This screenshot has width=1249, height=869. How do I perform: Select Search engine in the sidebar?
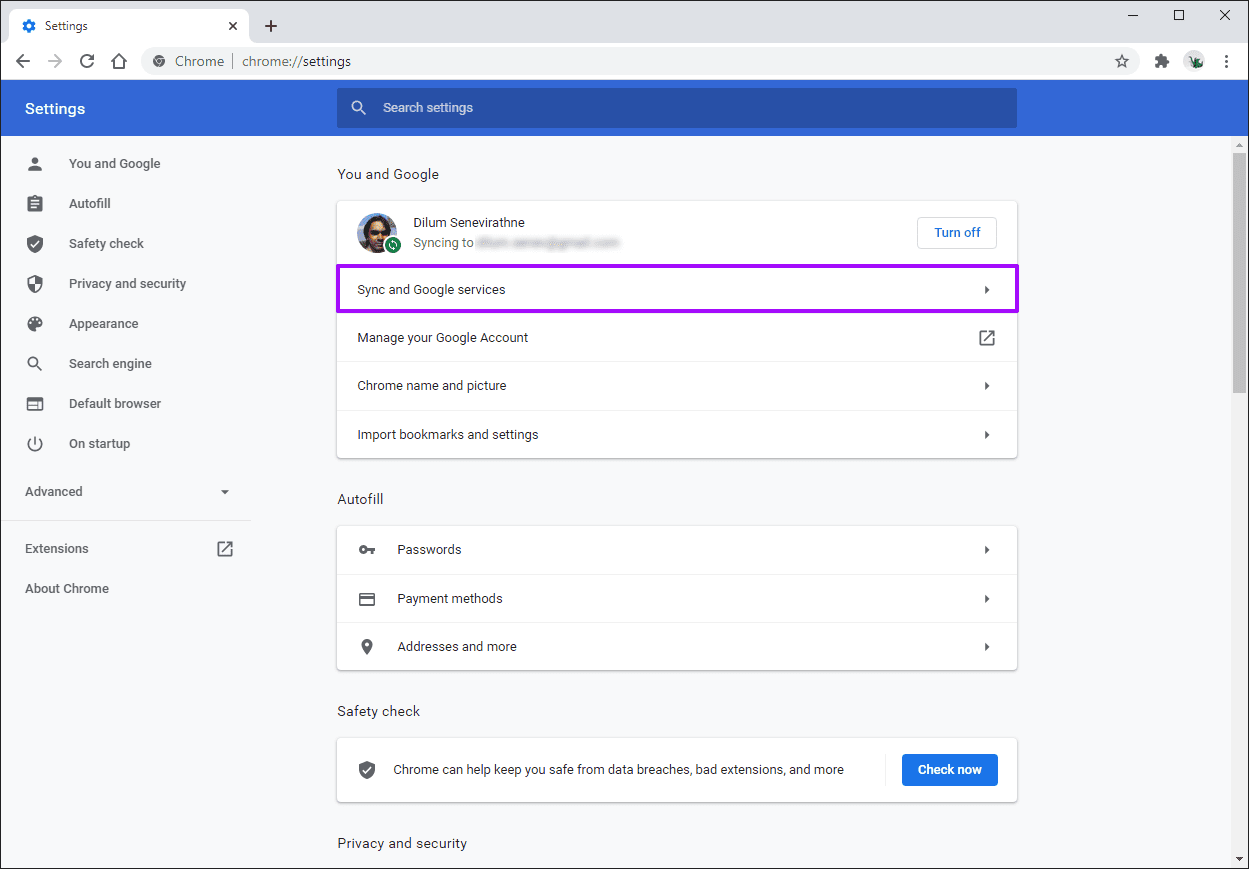(110, 364)
